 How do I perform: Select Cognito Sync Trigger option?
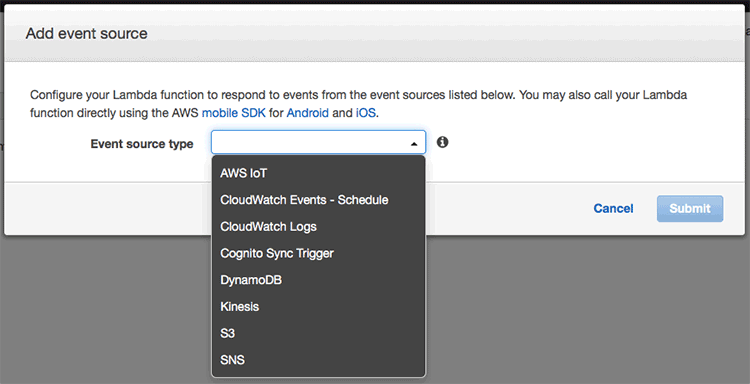coord(318,253)
